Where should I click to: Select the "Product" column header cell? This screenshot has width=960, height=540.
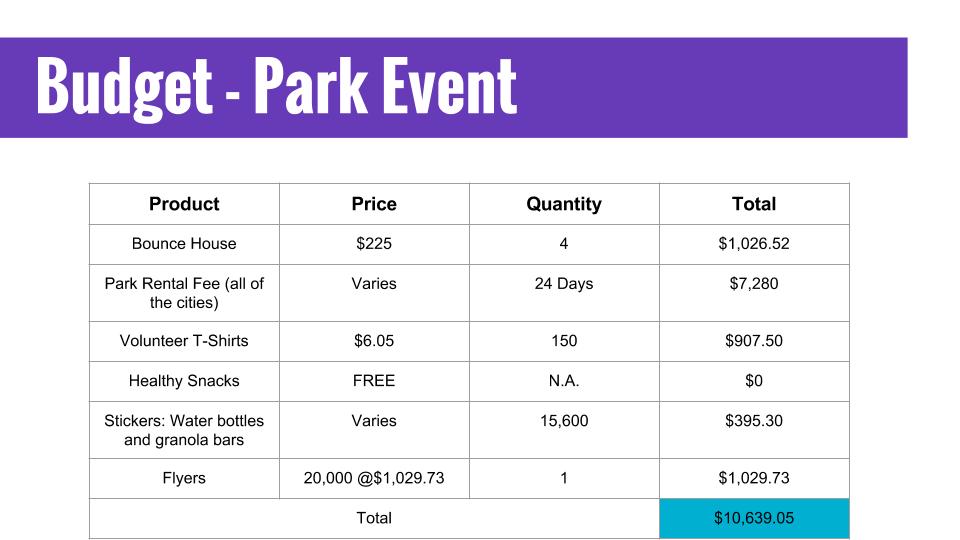point(184,204)
